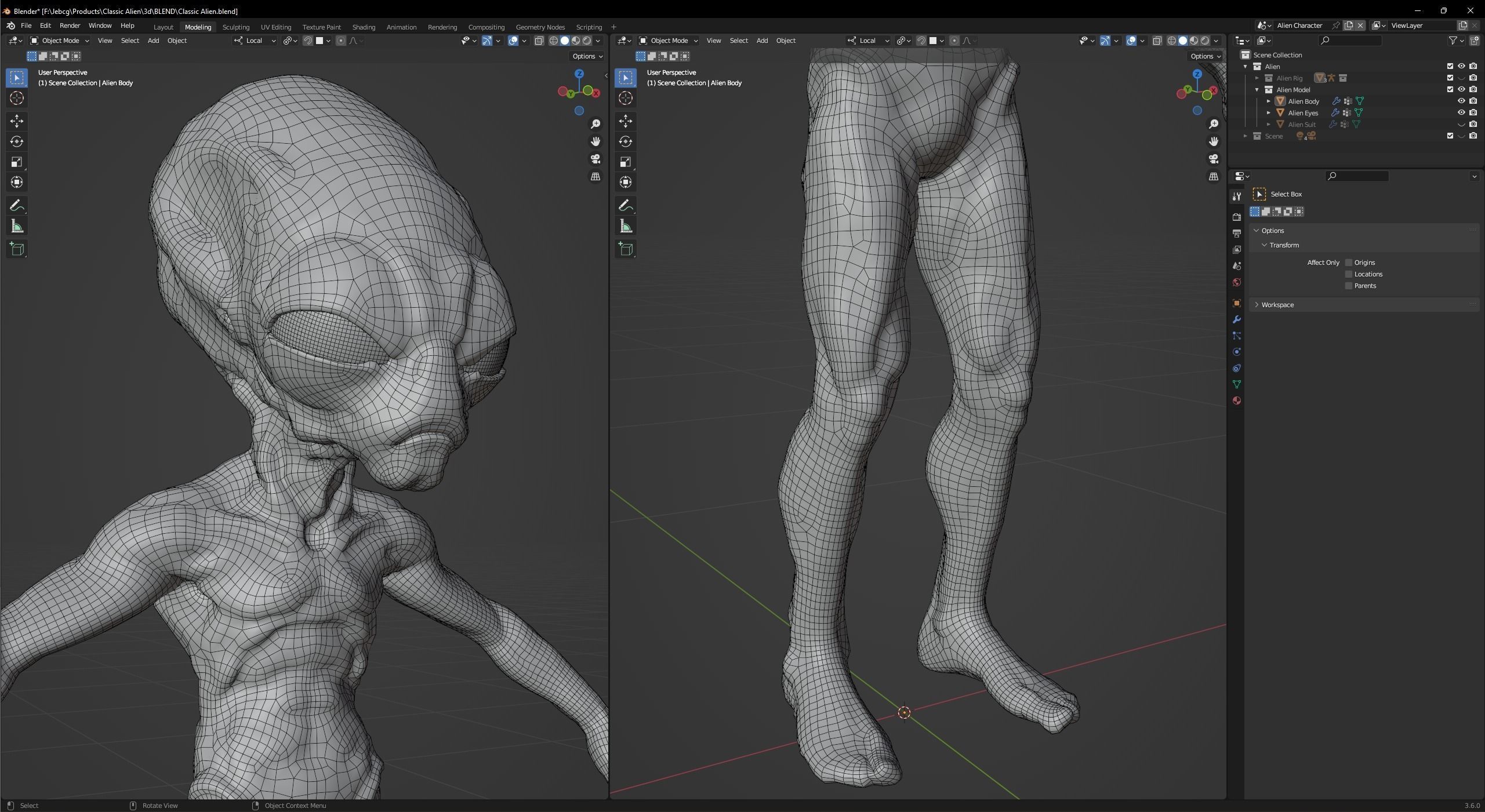Add a new workspace with plus button
The width and height of the screenshot is (1485, 812).
613,27
